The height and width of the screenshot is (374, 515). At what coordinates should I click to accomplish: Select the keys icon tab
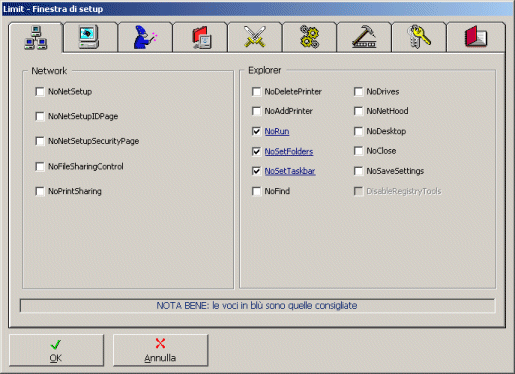[419, 37]
